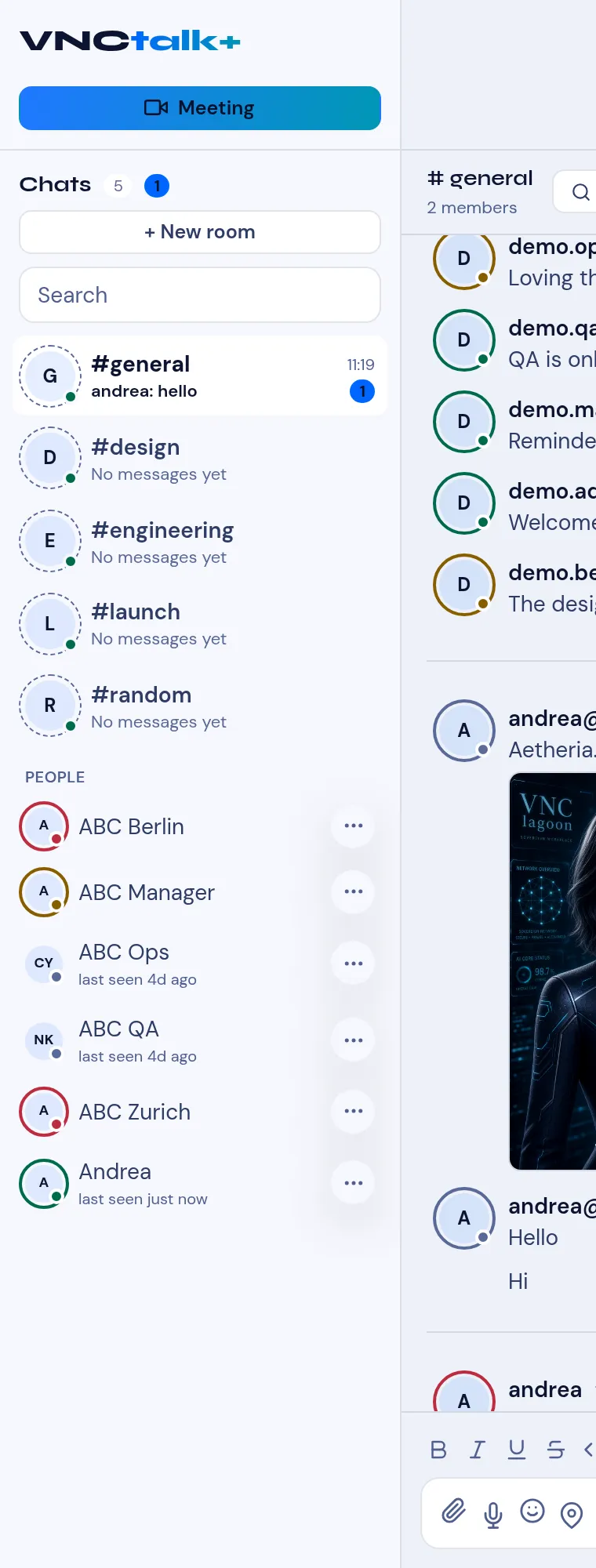Click the 11:19 timestamp on #general

pos(361,365)
